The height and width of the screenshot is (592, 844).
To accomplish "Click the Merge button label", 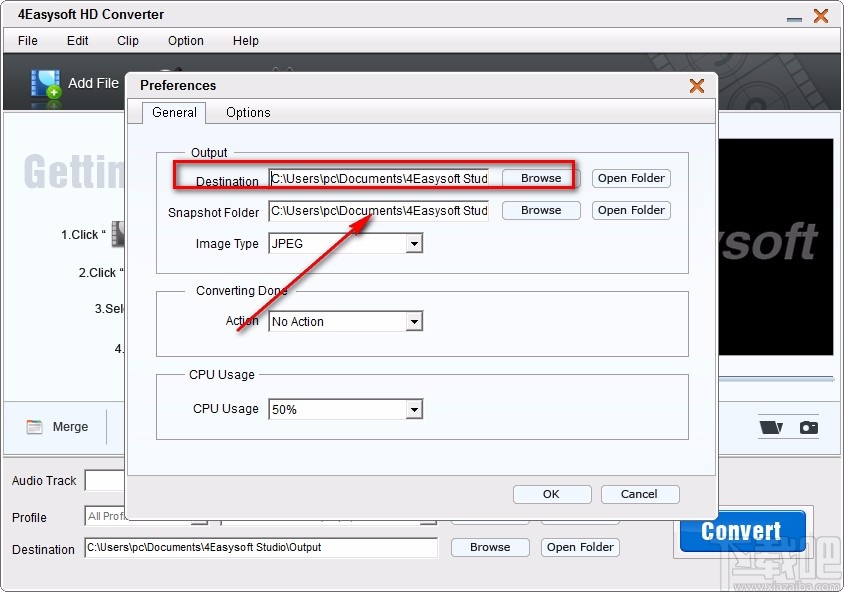I will (70, 427).
